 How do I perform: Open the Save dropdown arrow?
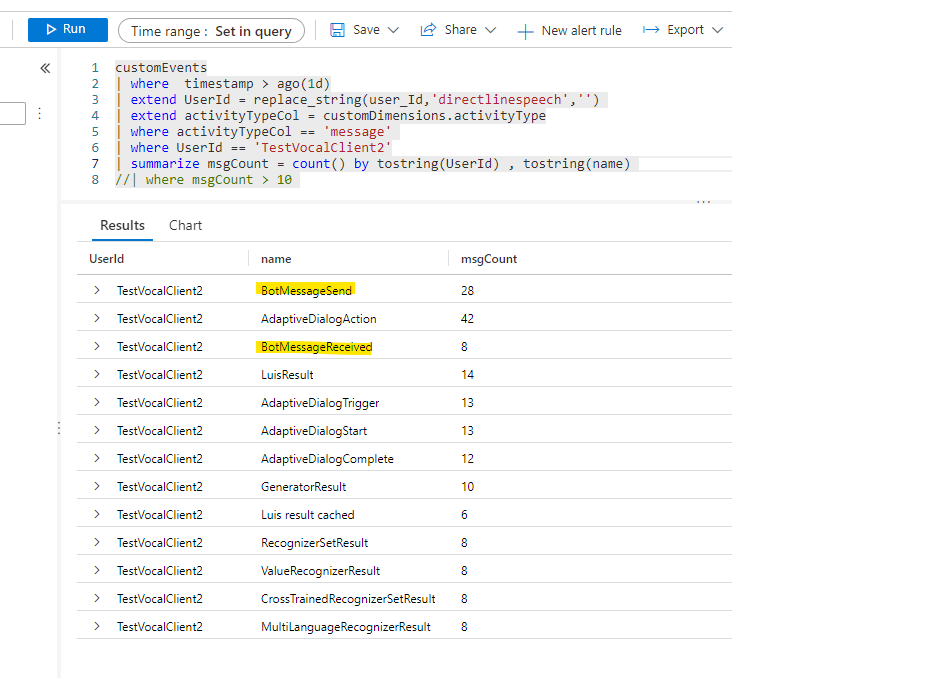point(393,30)
